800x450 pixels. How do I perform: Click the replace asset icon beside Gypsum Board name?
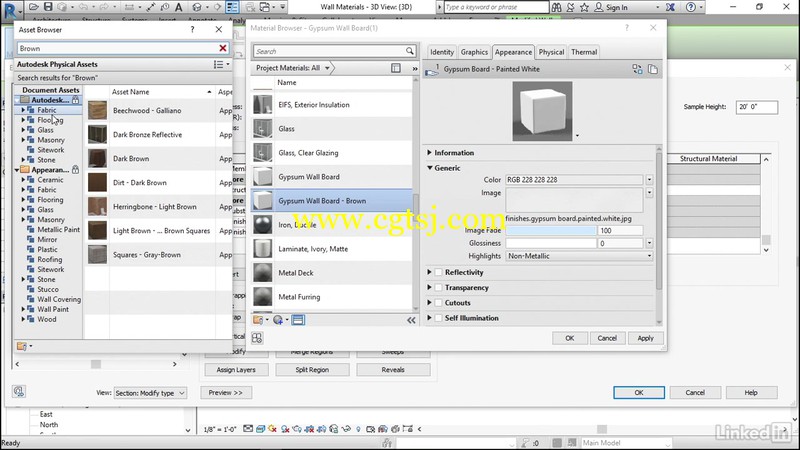[x=637, y=69]
